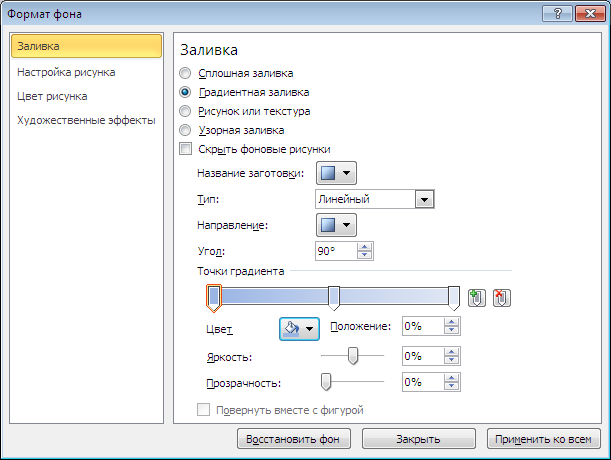Open the gradient direction swatch (Направление)
Viewport: 611px width, 460px height.
pos(336,225)
